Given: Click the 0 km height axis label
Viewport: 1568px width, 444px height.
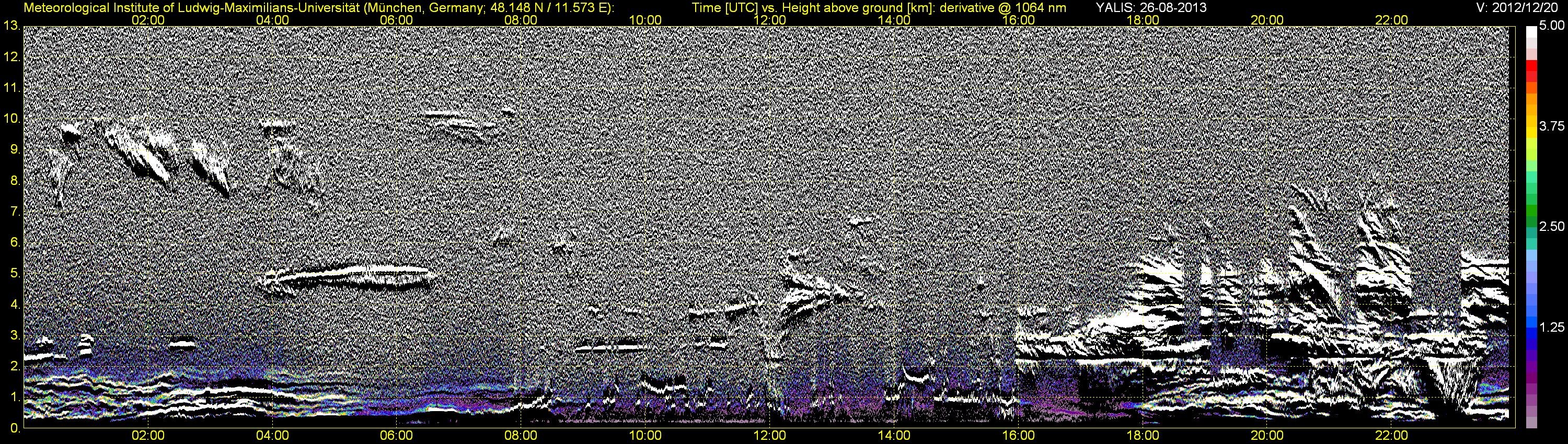Looking at the screenshot, I should (x=15, y=428).
